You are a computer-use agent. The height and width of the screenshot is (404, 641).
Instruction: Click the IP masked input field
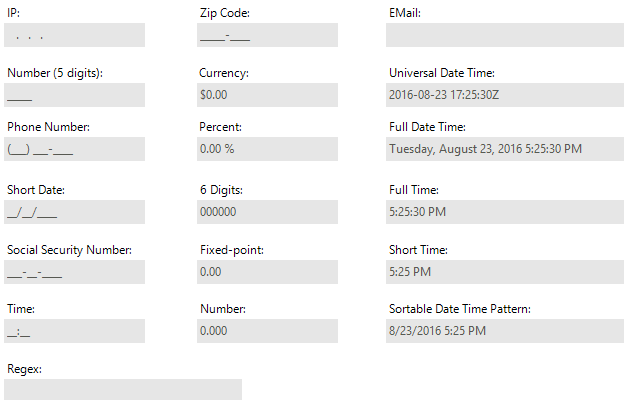(74, 35)
